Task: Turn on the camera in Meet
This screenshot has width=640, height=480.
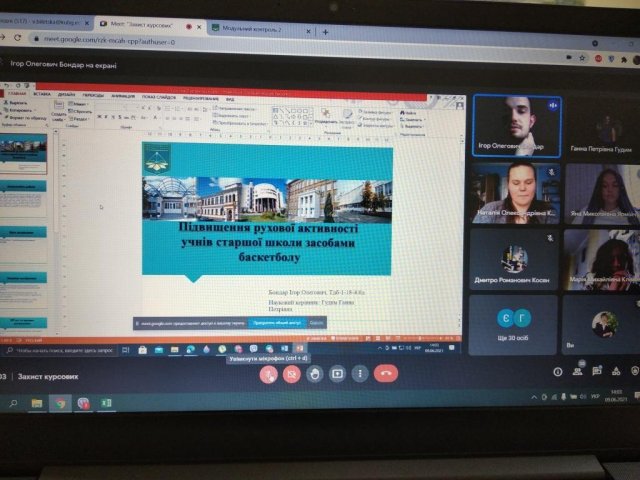Action: coord(291,373)
